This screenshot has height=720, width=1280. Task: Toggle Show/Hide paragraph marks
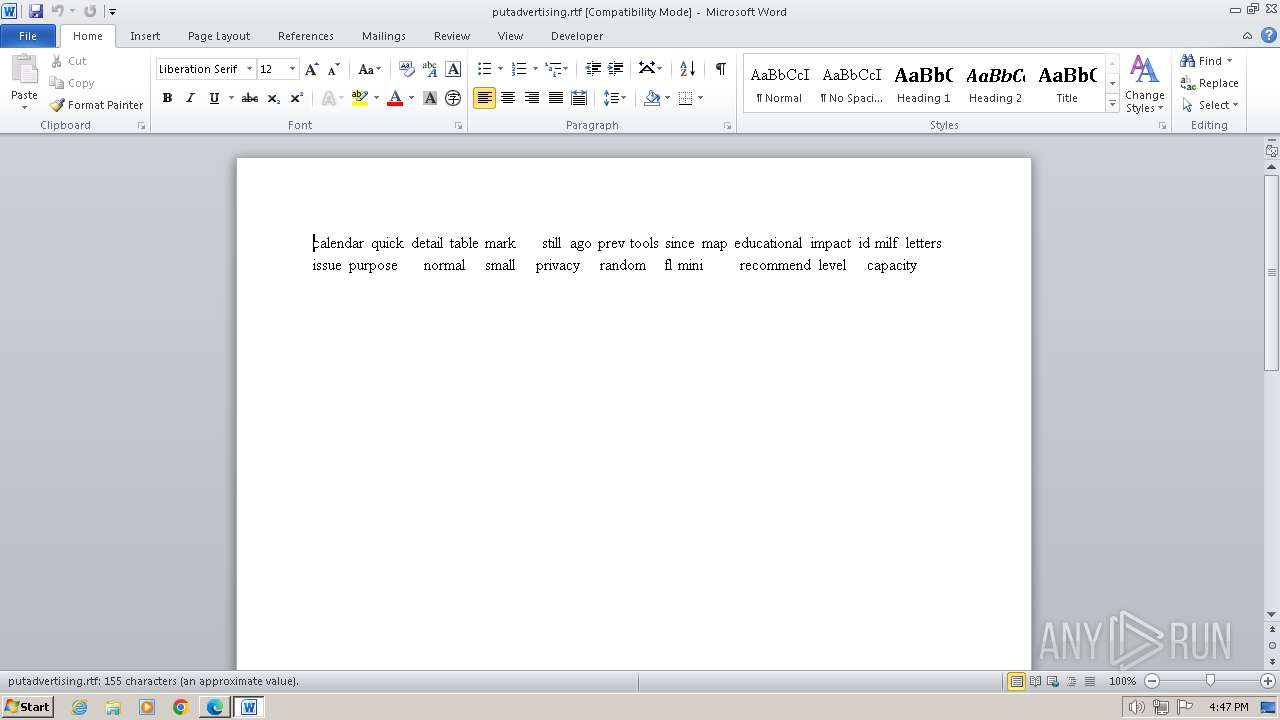tap(720, 69)
